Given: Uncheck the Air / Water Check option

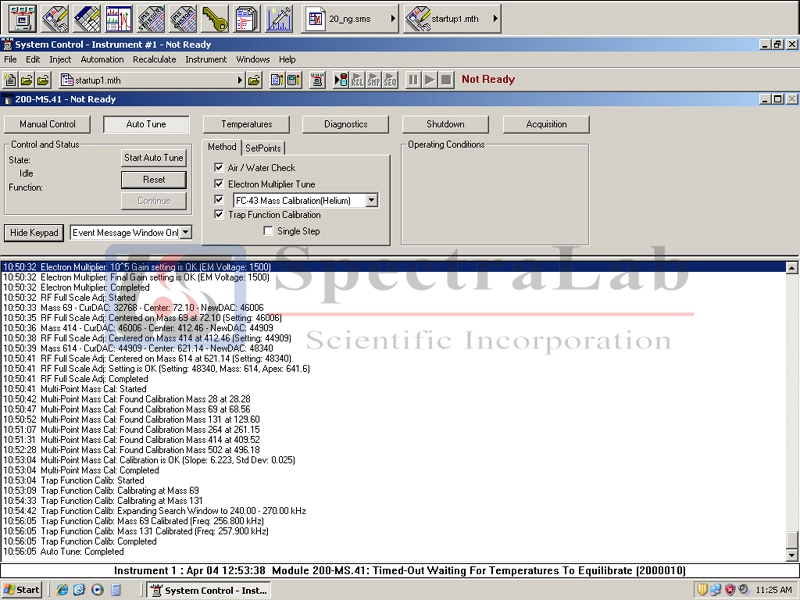Looking at the screenshot, I should (219, 168).
